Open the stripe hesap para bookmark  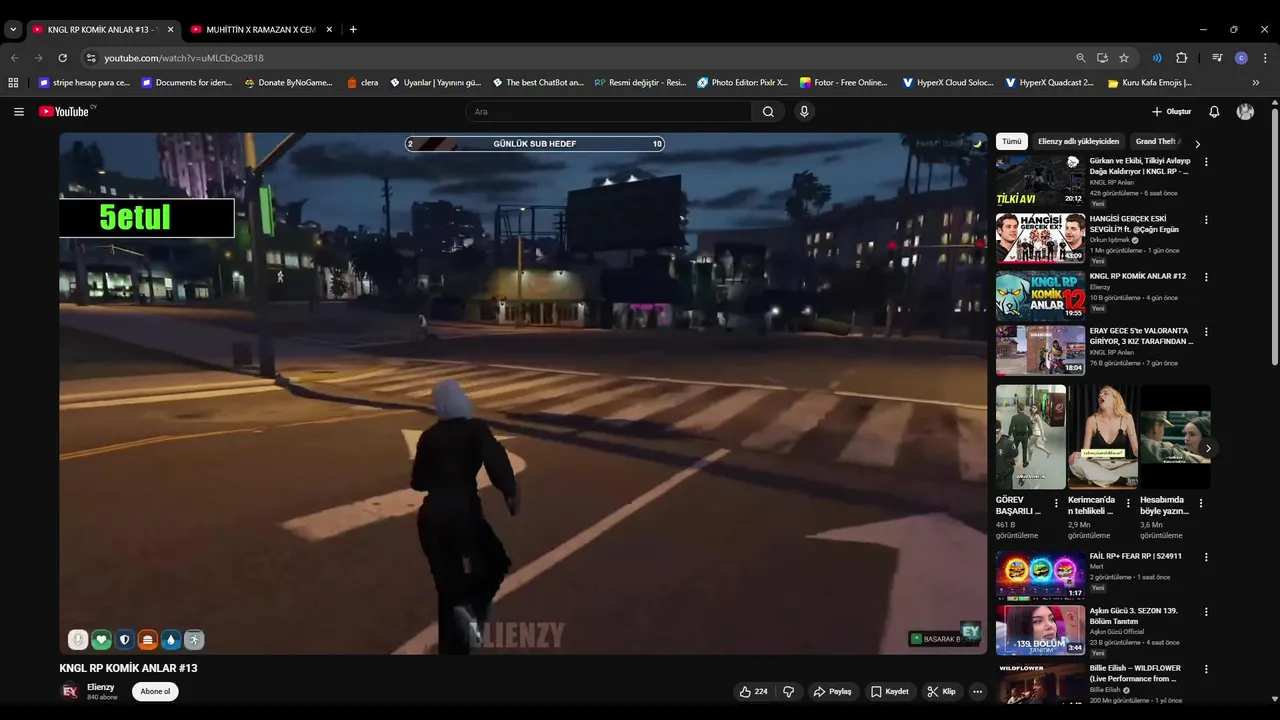point(84,83)
